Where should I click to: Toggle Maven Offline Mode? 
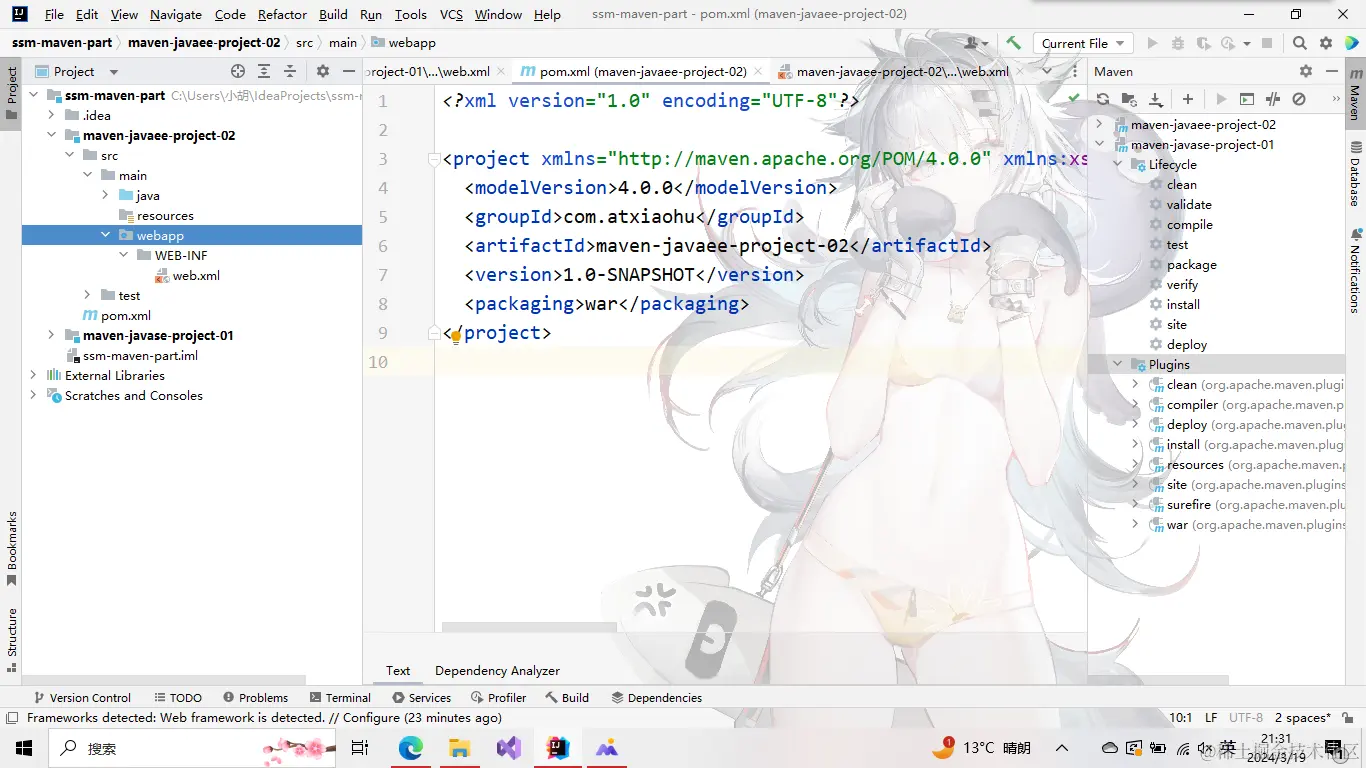coord(1272,99)
